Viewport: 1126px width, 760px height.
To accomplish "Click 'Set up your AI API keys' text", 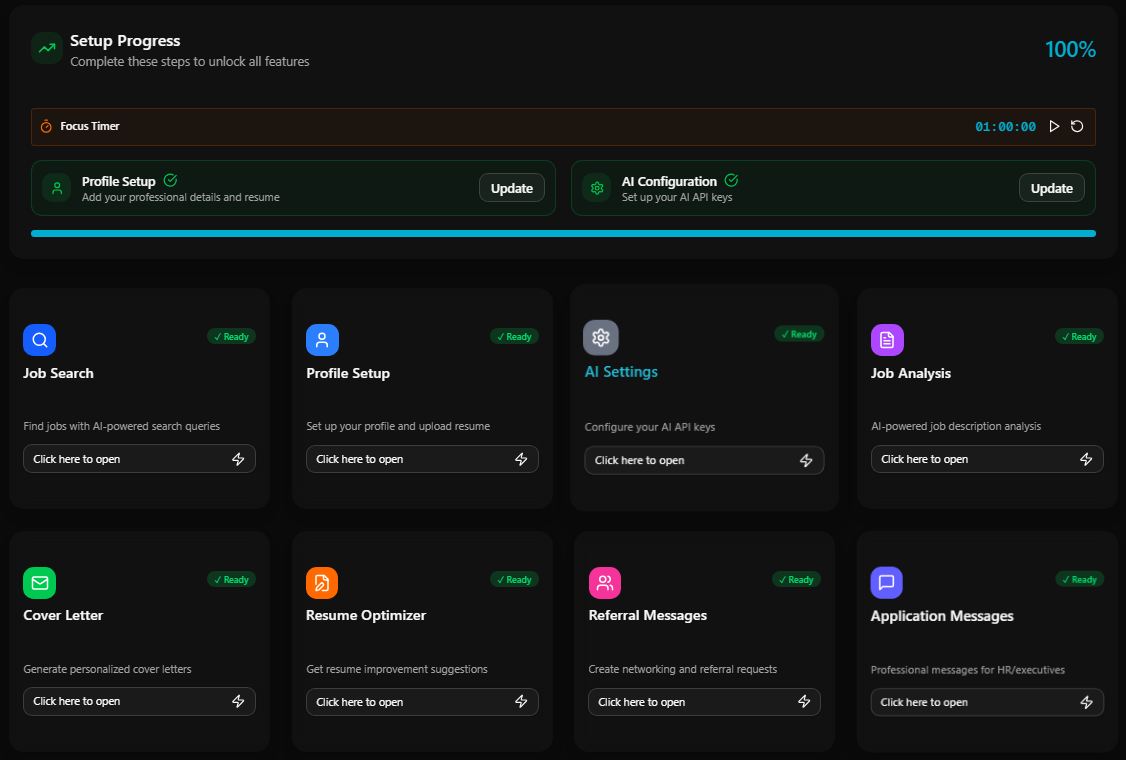I will point(677,197).
